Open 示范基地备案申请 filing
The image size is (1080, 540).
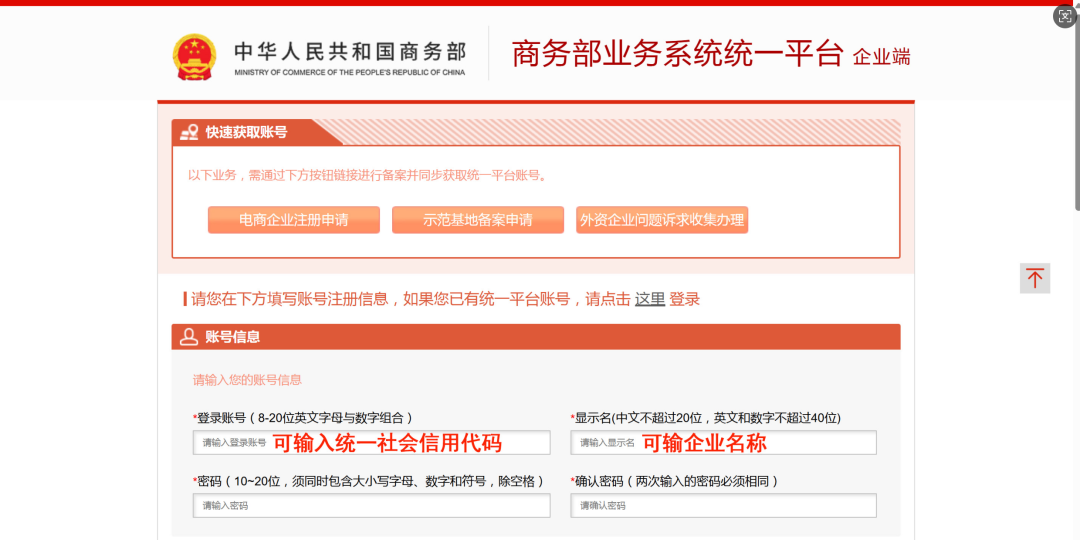(x=477, y=220)
